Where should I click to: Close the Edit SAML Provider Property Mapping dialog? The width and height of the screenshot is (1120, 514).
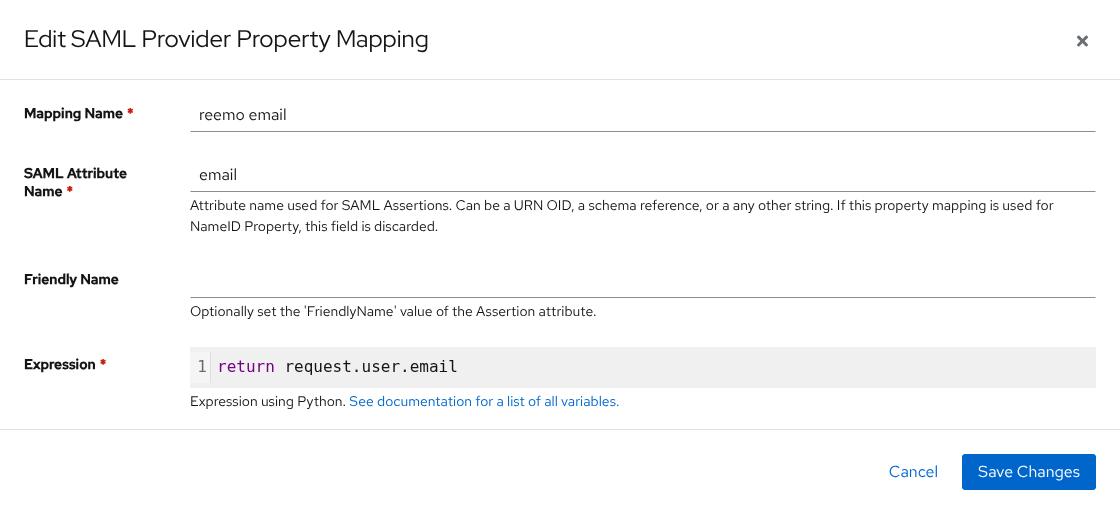point(1082,41)
